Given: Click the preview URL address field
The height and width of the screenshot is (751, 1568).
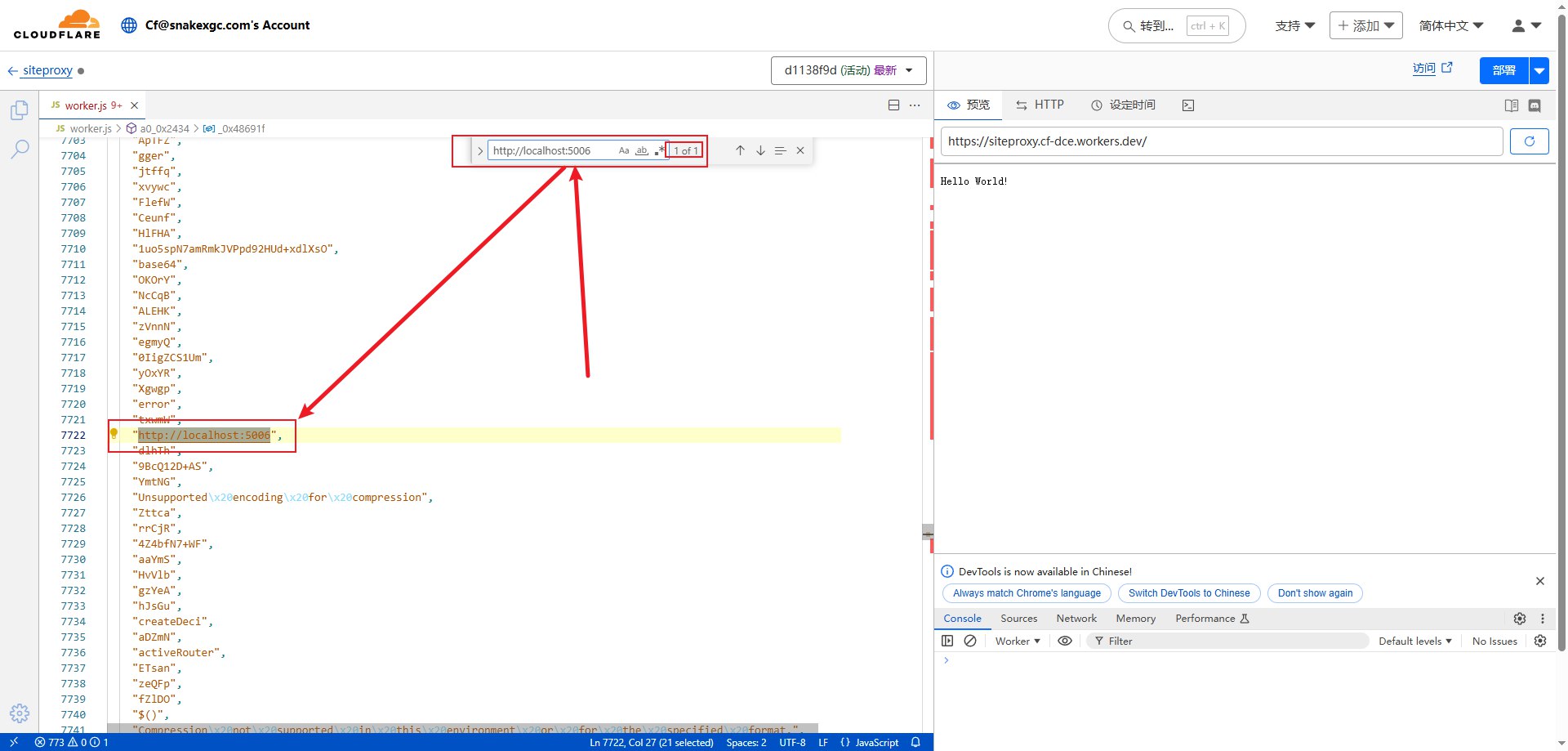Looking at the screenshot, I should (x=1222, y=141).
